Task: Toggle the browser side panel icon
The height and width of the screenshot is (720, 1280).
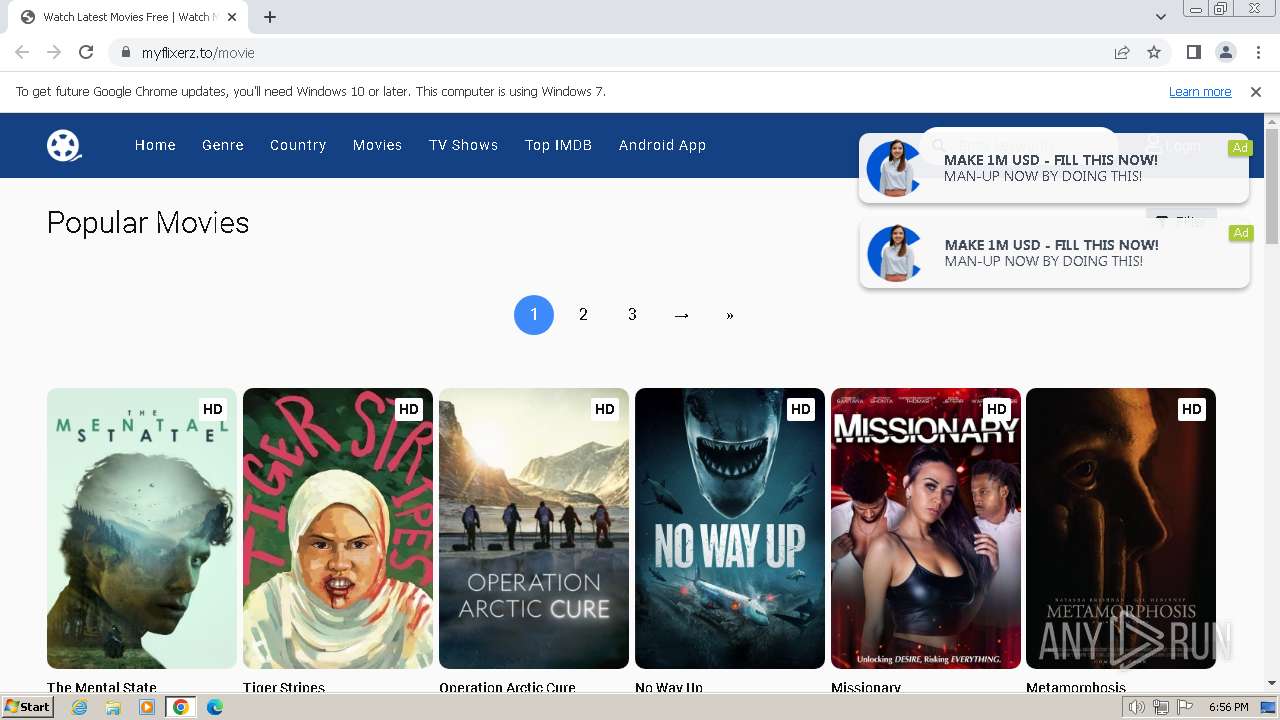Action: [1193, 53]
